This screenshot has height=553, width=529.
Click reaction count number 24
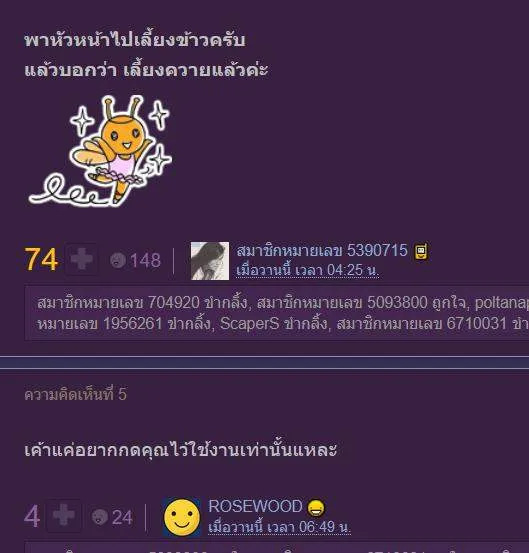point(122,518)
